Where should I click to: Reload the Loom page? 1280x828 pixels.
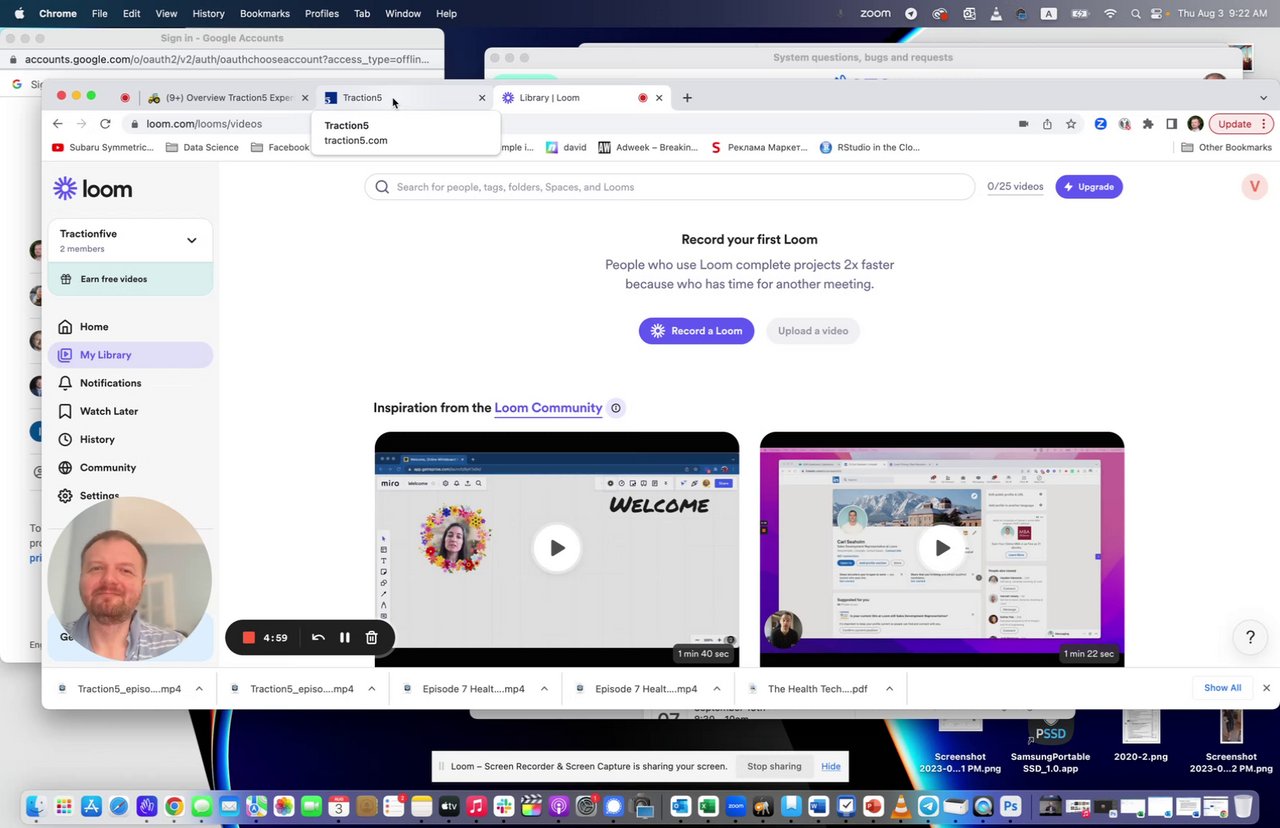pos(105,124)
